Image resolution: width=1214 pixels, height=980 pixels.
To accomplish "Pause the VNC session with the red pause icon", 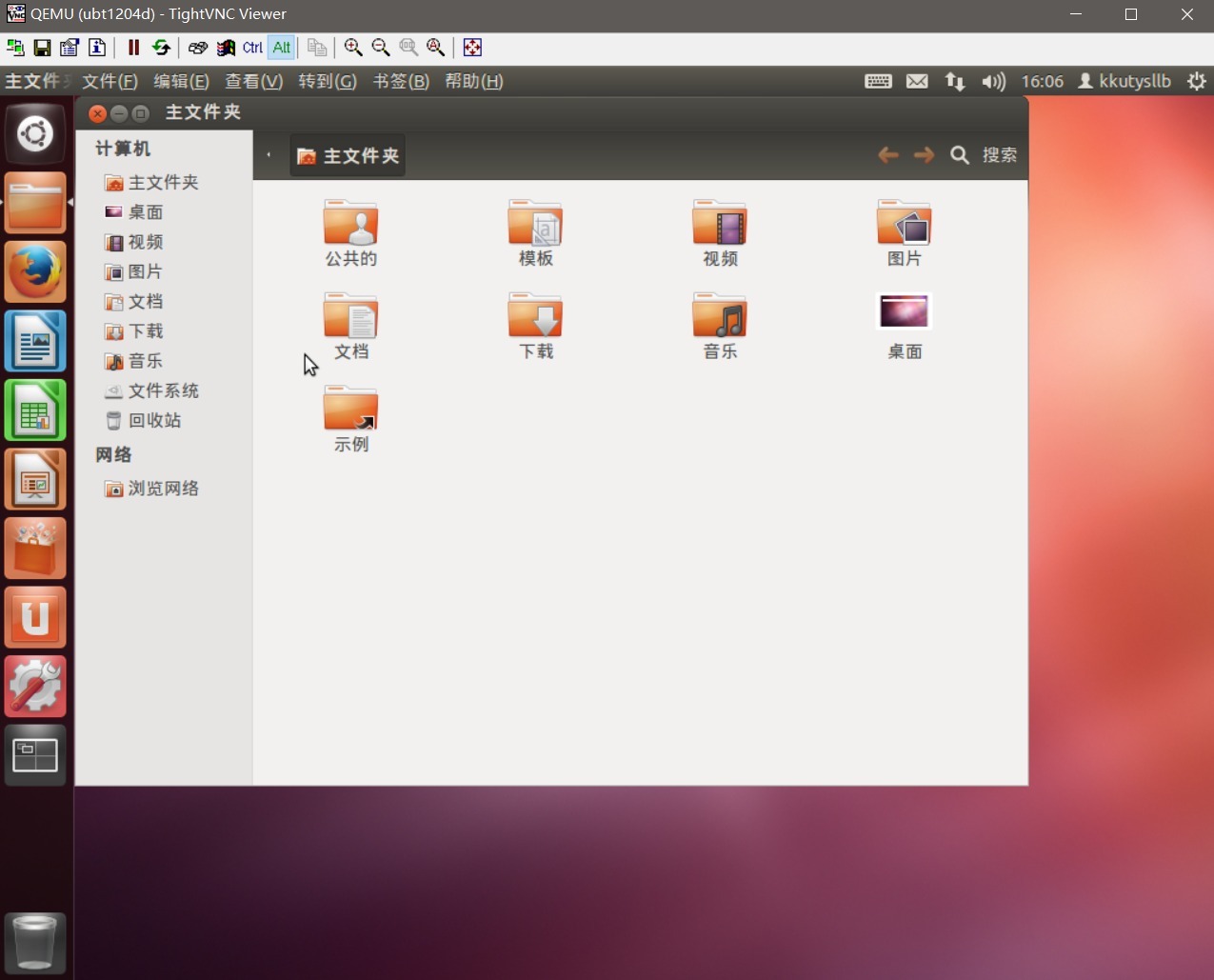I will (x=133, y=48).
